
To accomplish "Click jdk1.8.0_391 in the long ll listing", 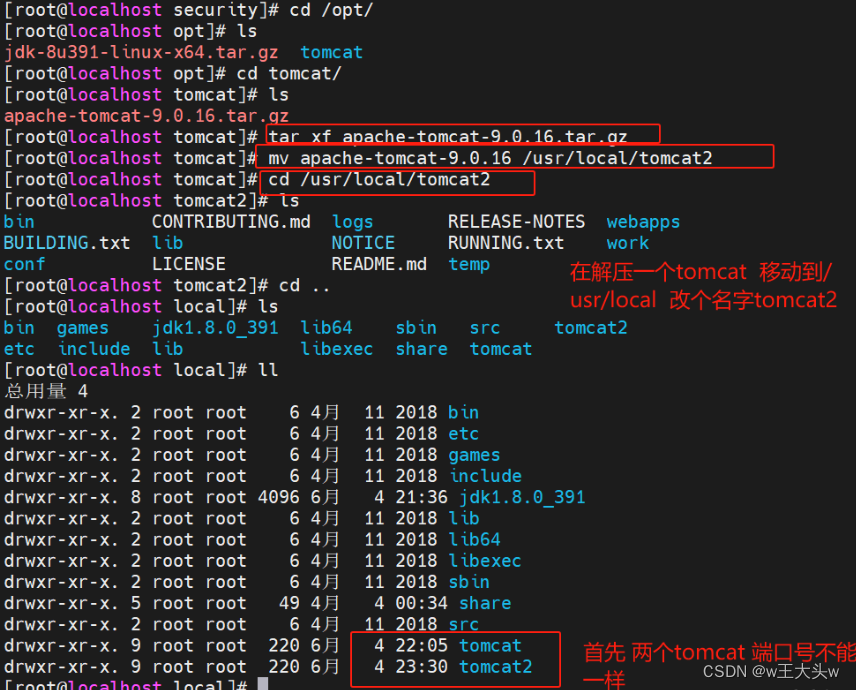I will (x=522, y=497).
